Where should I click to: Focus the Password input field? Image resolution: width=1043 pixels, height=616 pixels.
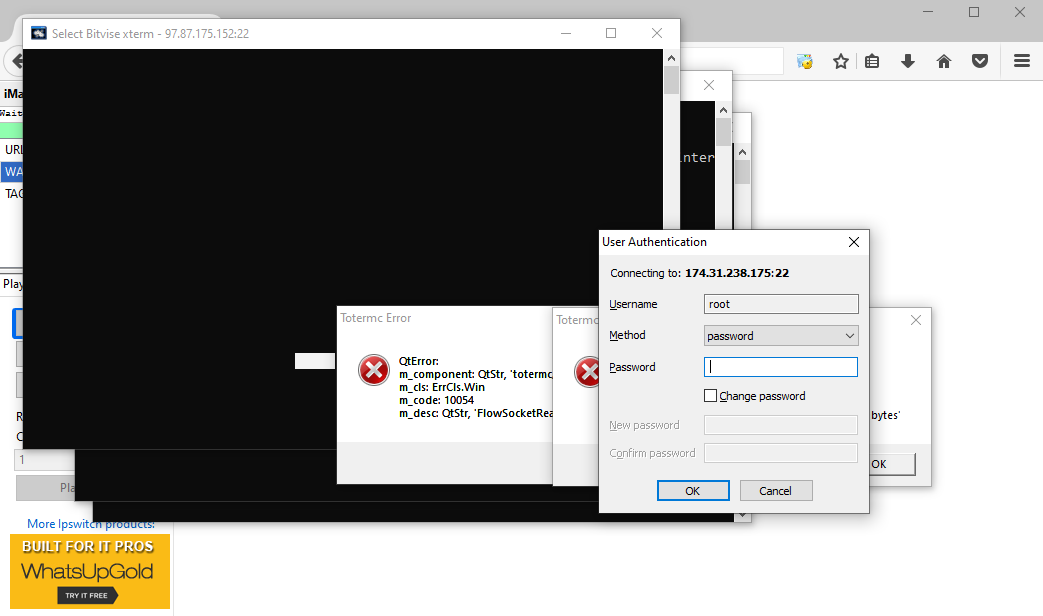pyautogui.click(x=781, y=367)
